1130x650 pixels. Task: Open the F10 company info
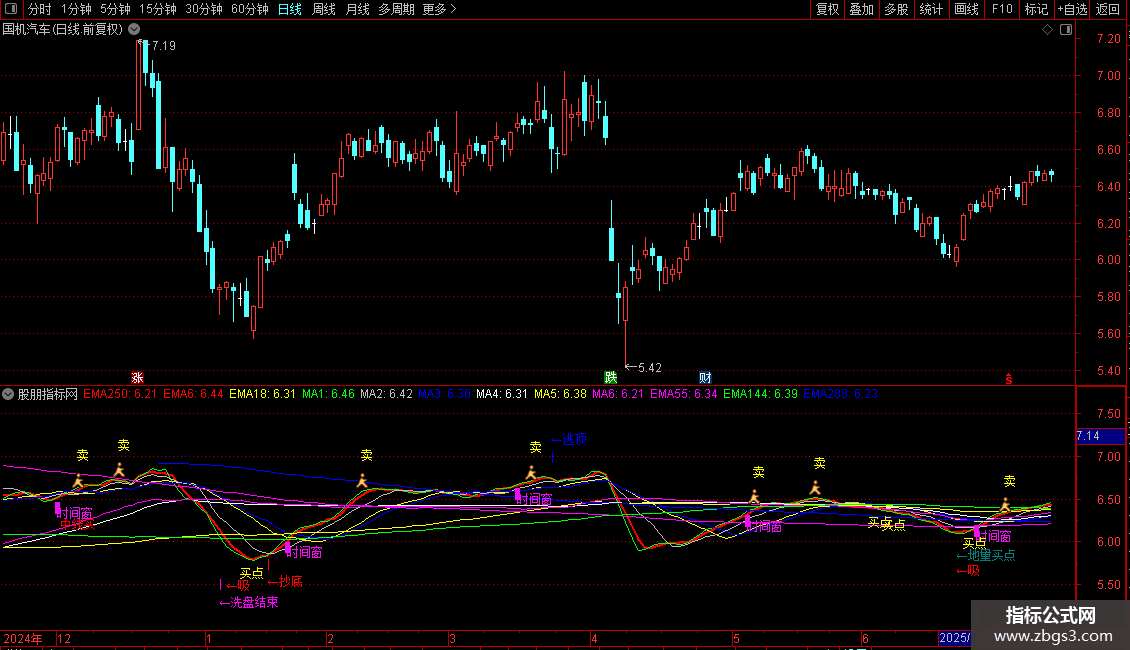tap(1002, 9)
